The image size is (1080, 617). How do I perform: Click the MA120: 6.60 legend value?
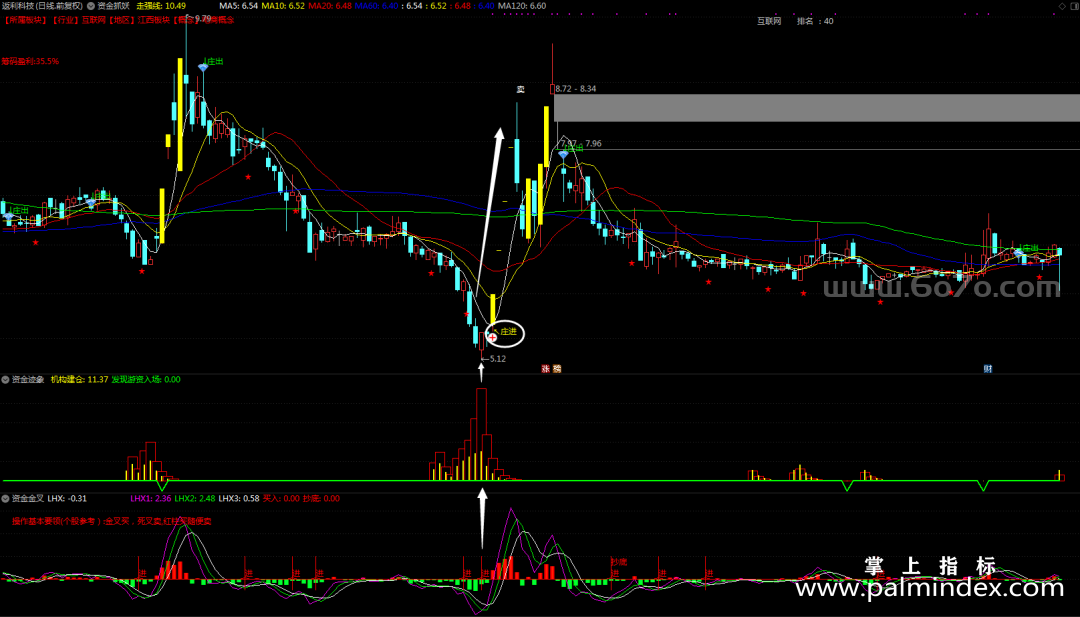click(522, 6)
